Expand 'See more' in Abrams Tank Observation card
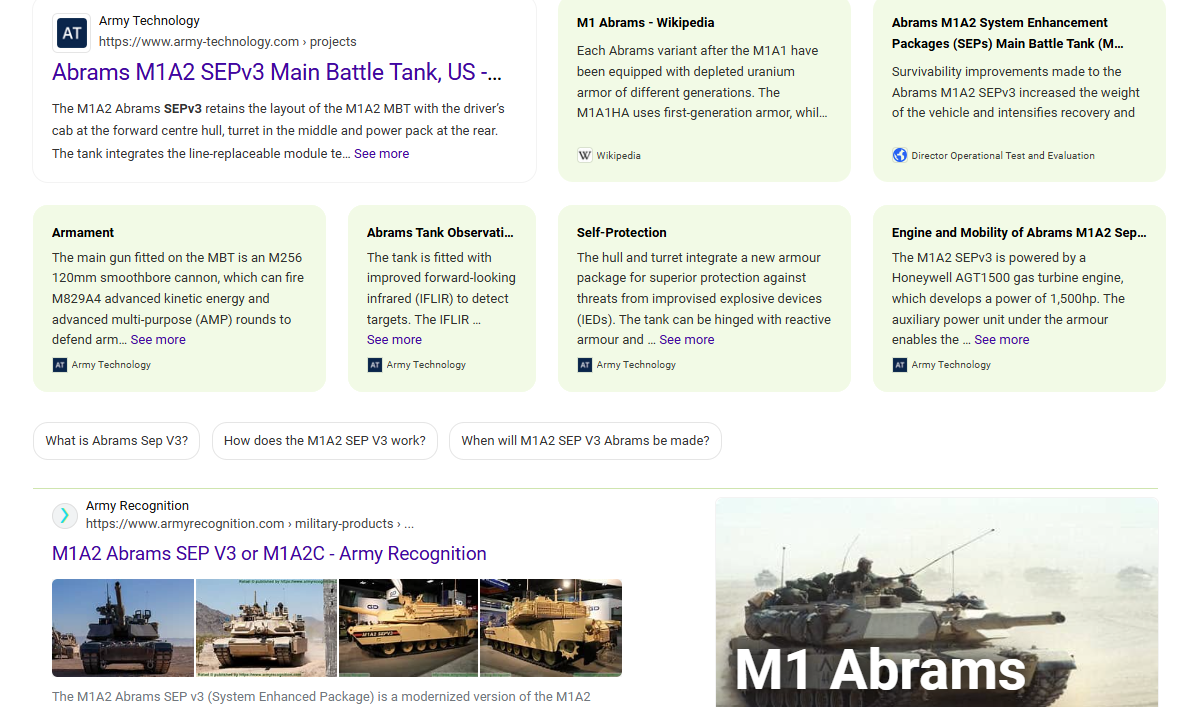The height and width of the screenshot is (707, 1200). pyautogui.click(x=394, y=340)
